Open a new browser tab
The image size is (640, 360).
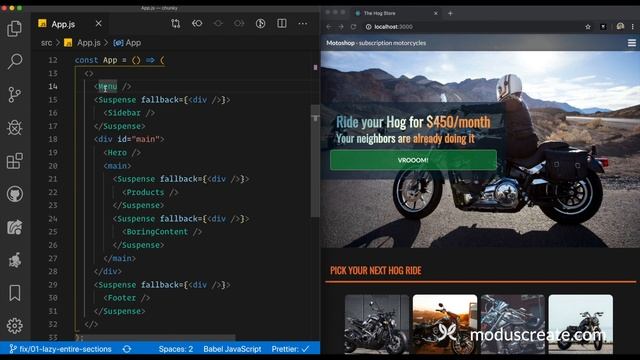tap(450, 13)
